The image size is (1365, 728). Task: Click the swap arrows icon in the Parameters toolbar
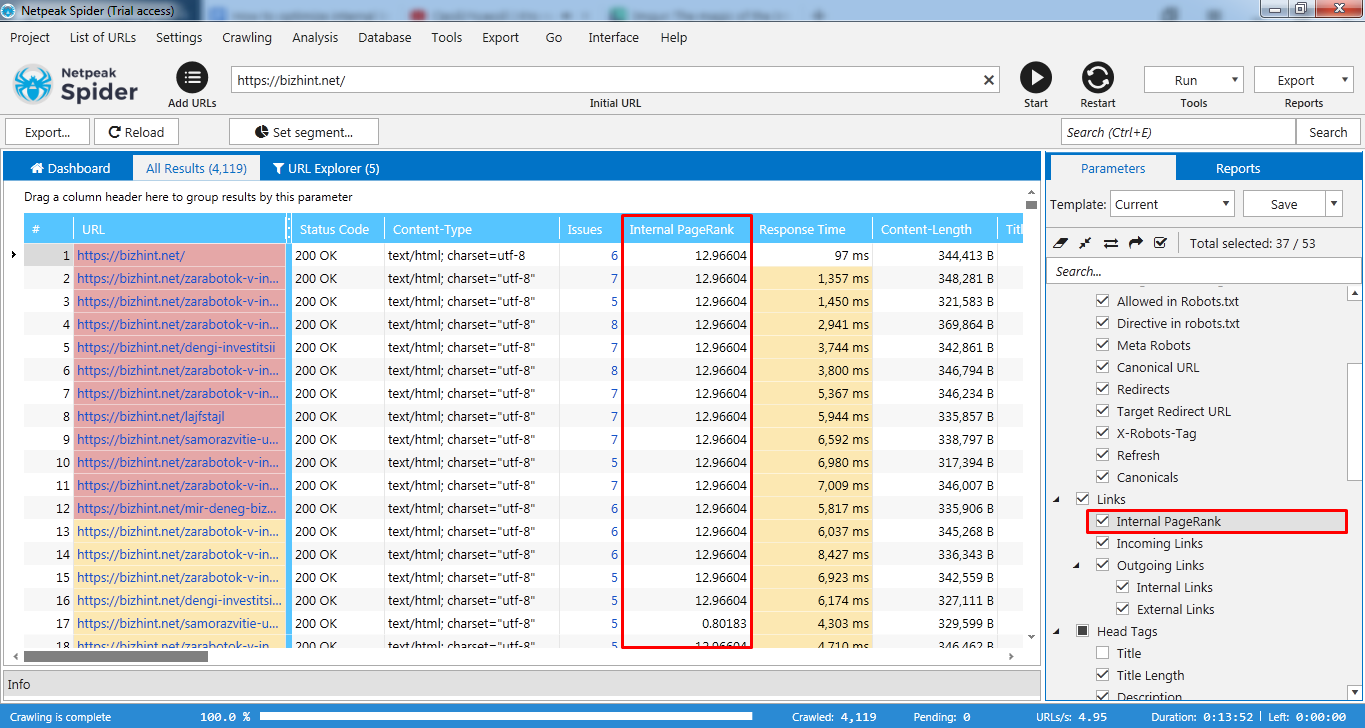click(x=1111, y=243)
